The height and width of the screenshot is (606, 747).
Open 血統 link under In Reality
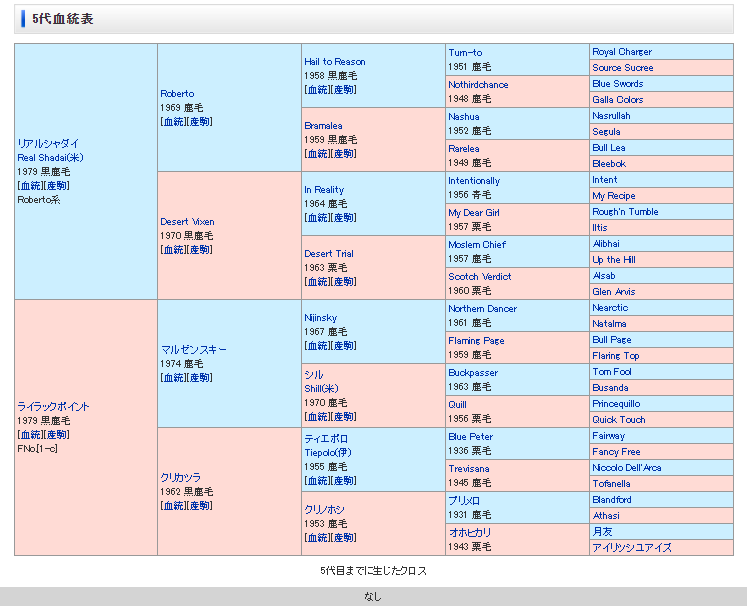pos(317,218)
